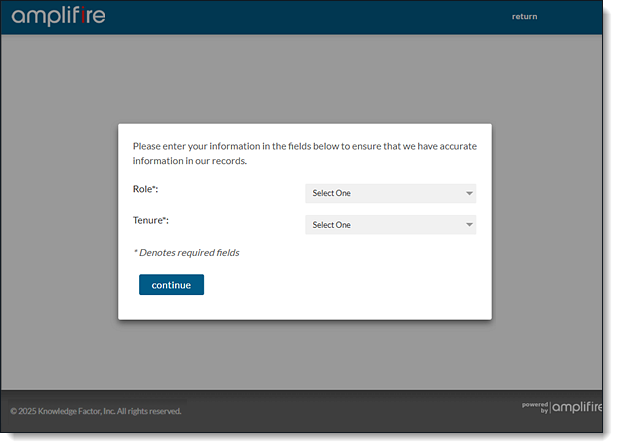
Task: Open the Tenure dropdown
Action: 390,225
